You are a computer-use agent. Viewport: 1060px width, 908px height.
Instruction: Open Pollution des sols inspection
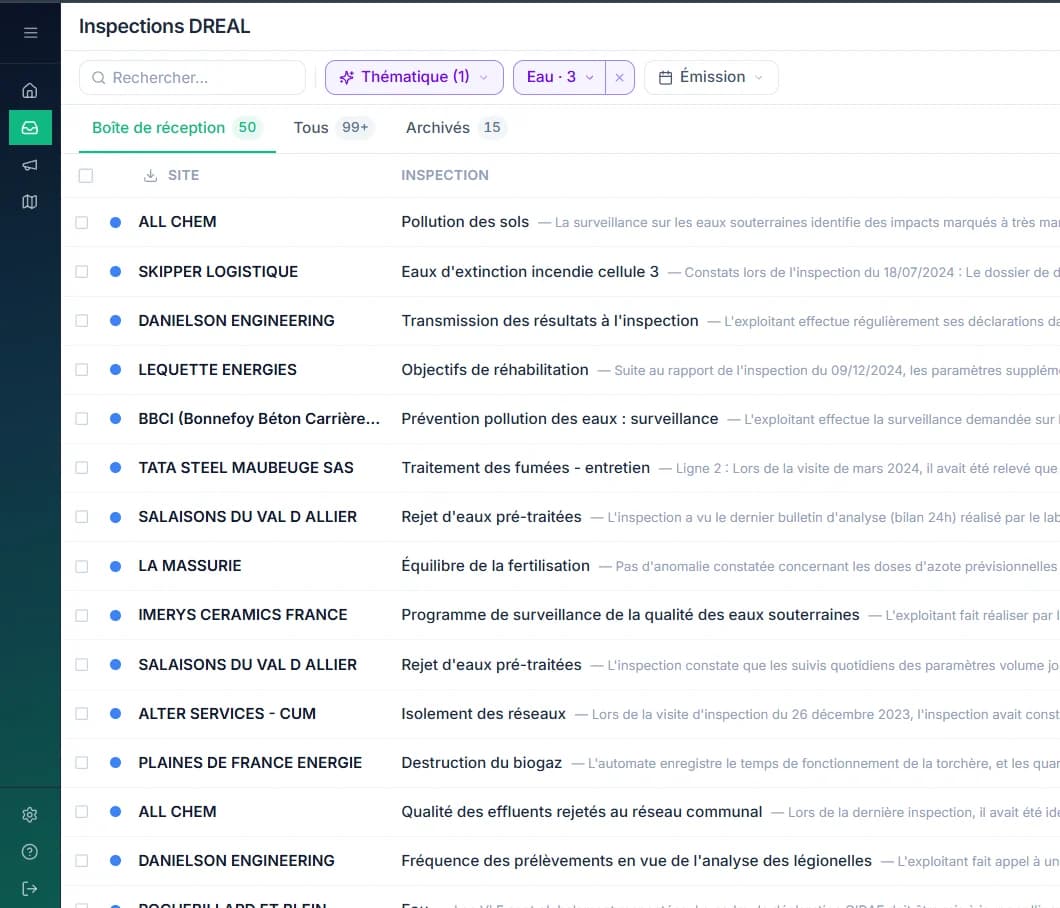click(x=465, y=222)
